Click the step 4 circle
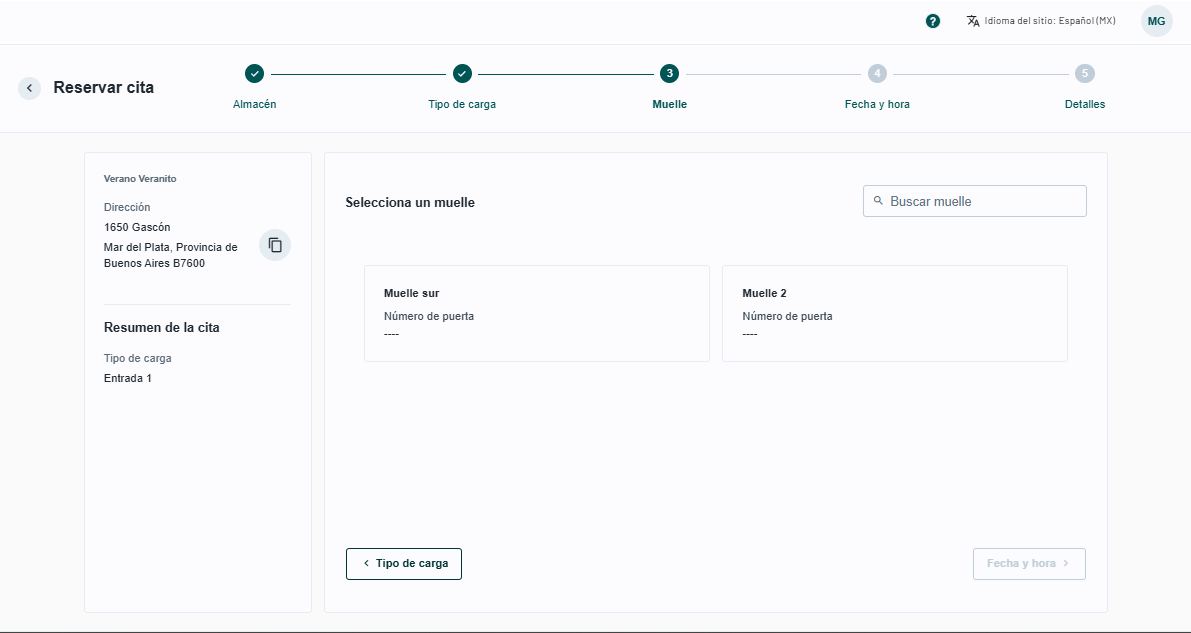The height and width of the screenshot is (633, 1191). [x=877, y=73]
